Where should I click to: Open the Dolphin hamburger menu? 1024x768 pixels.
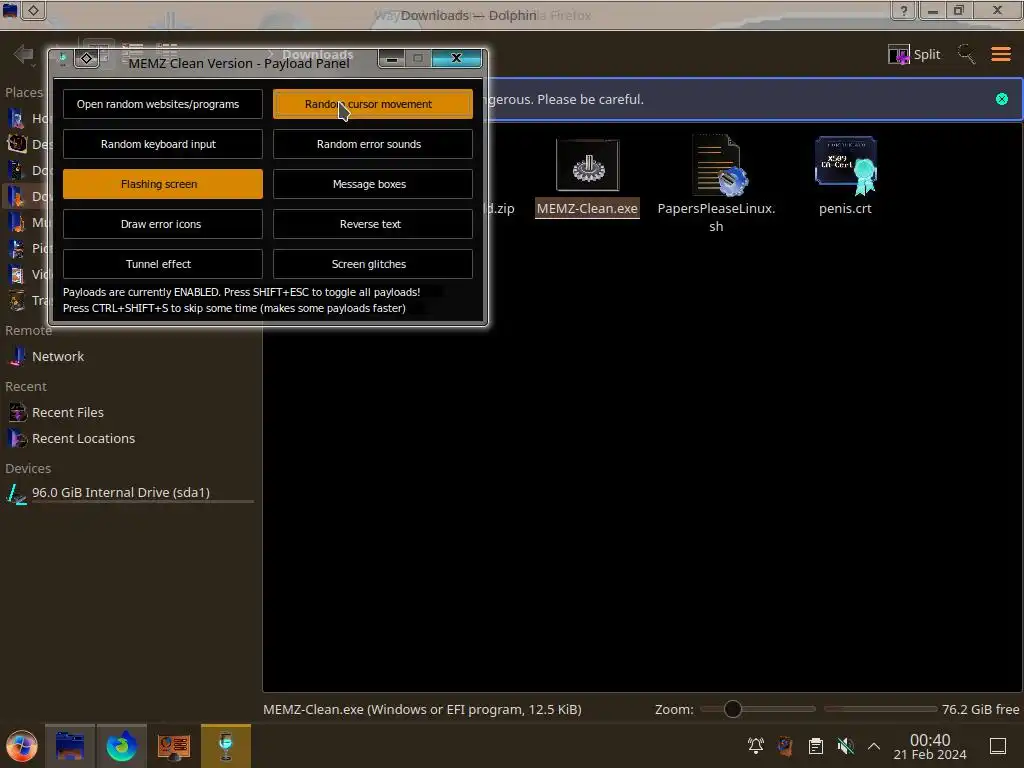point(1000,54)
